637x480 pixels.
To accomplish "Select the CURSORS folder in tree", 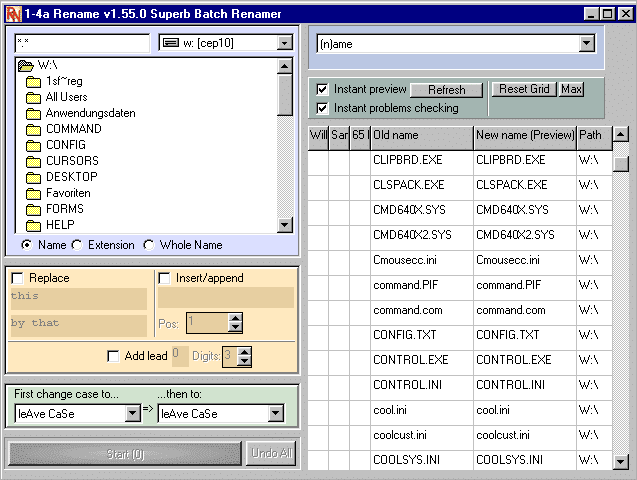I will coord(72,161).
